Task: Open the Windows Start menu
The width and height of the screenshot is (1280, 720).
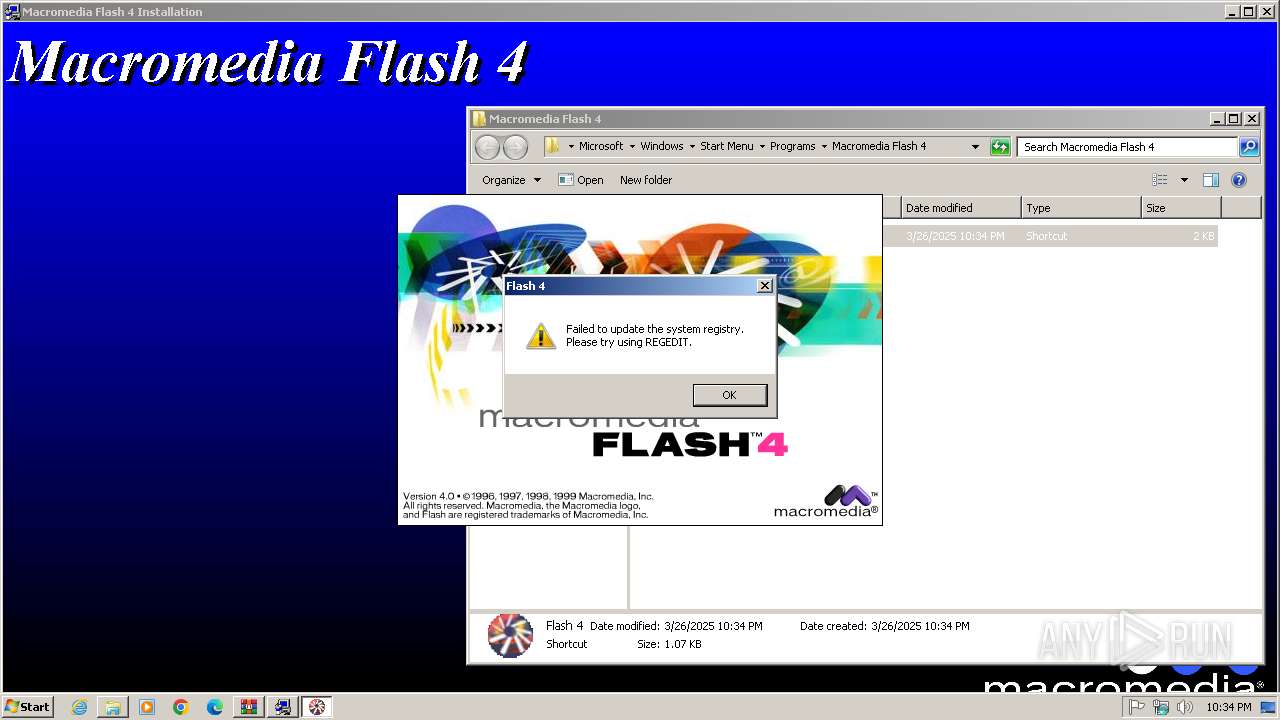Action: 28,706
